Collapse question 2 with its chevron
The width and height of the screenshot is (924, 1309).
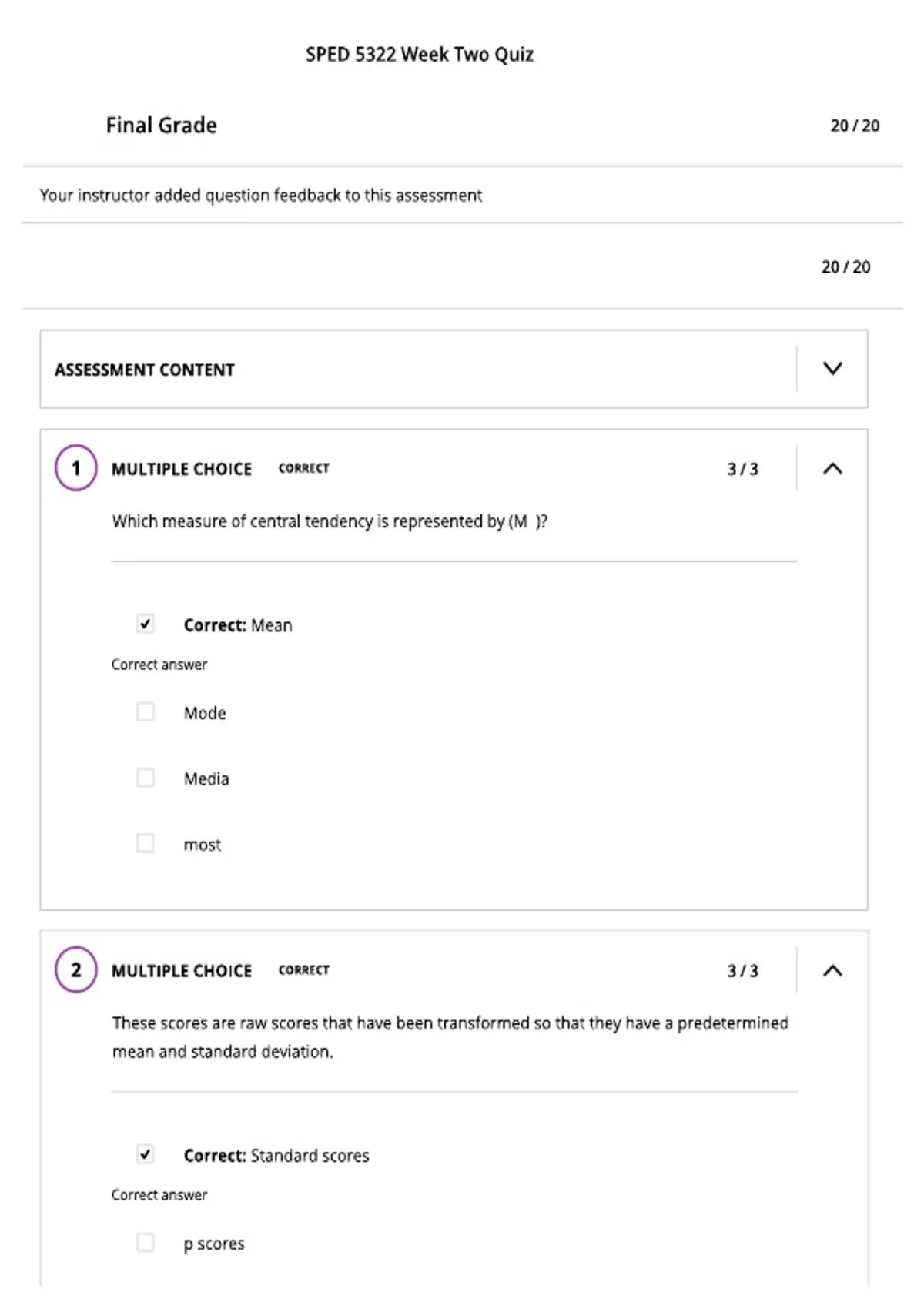(832, 970)
